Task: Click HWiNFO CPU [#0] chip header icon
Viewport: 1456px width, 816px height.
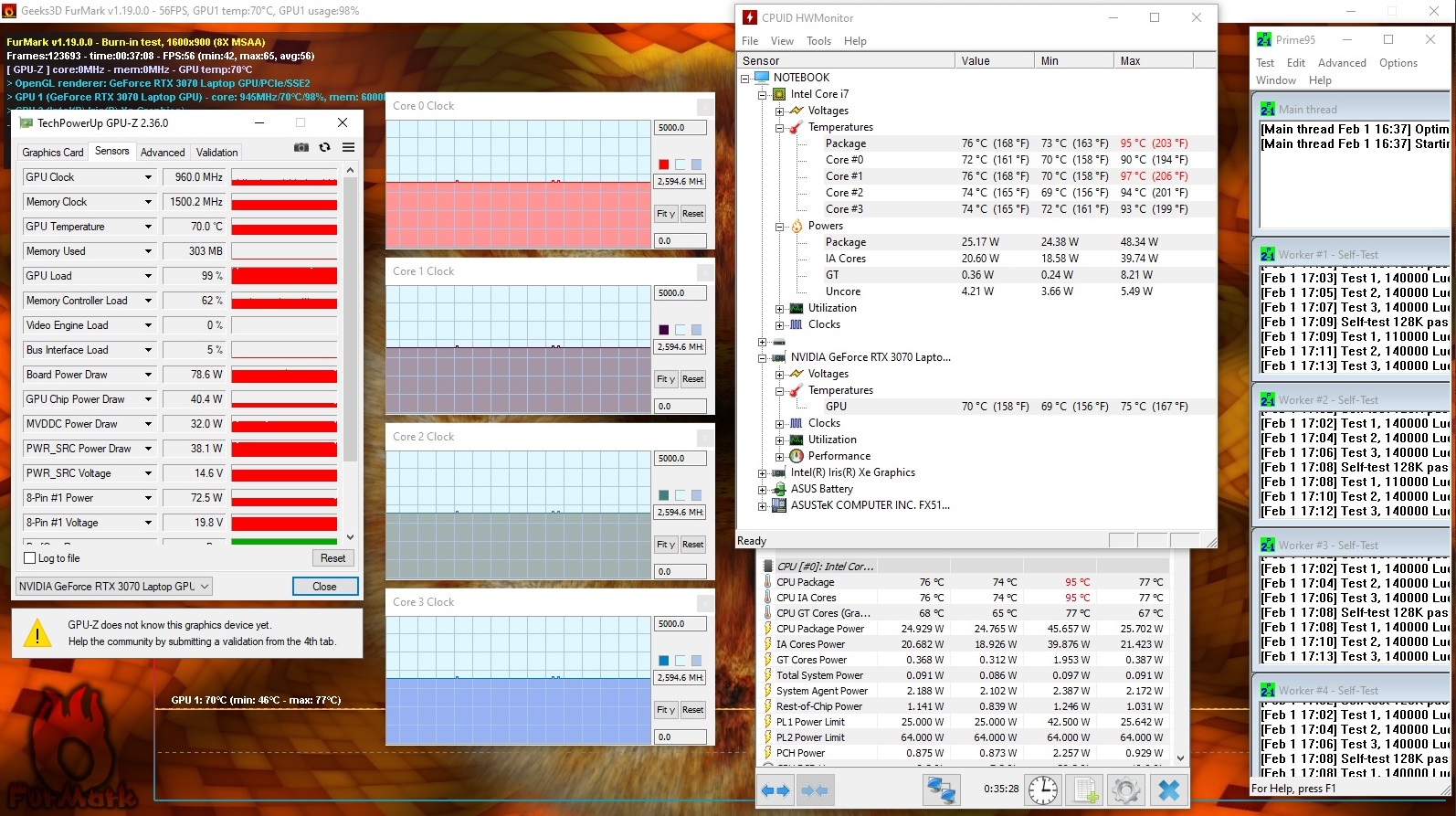Action: pos(767,567)
